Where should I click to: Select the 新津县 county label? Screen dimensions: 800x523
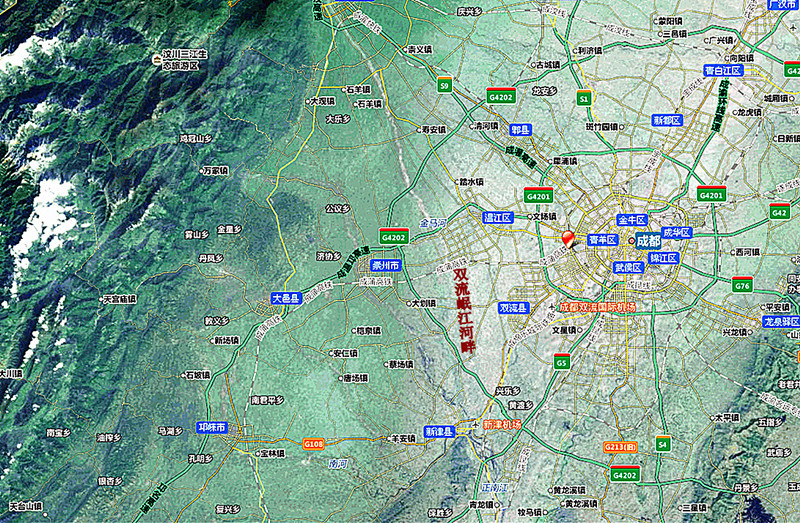439,432
